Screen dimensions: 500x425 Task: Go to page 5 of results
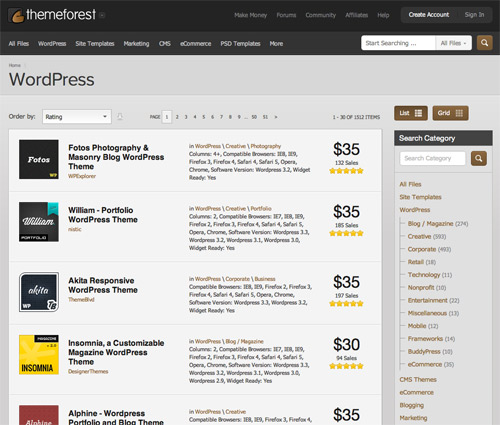(204, 117)
